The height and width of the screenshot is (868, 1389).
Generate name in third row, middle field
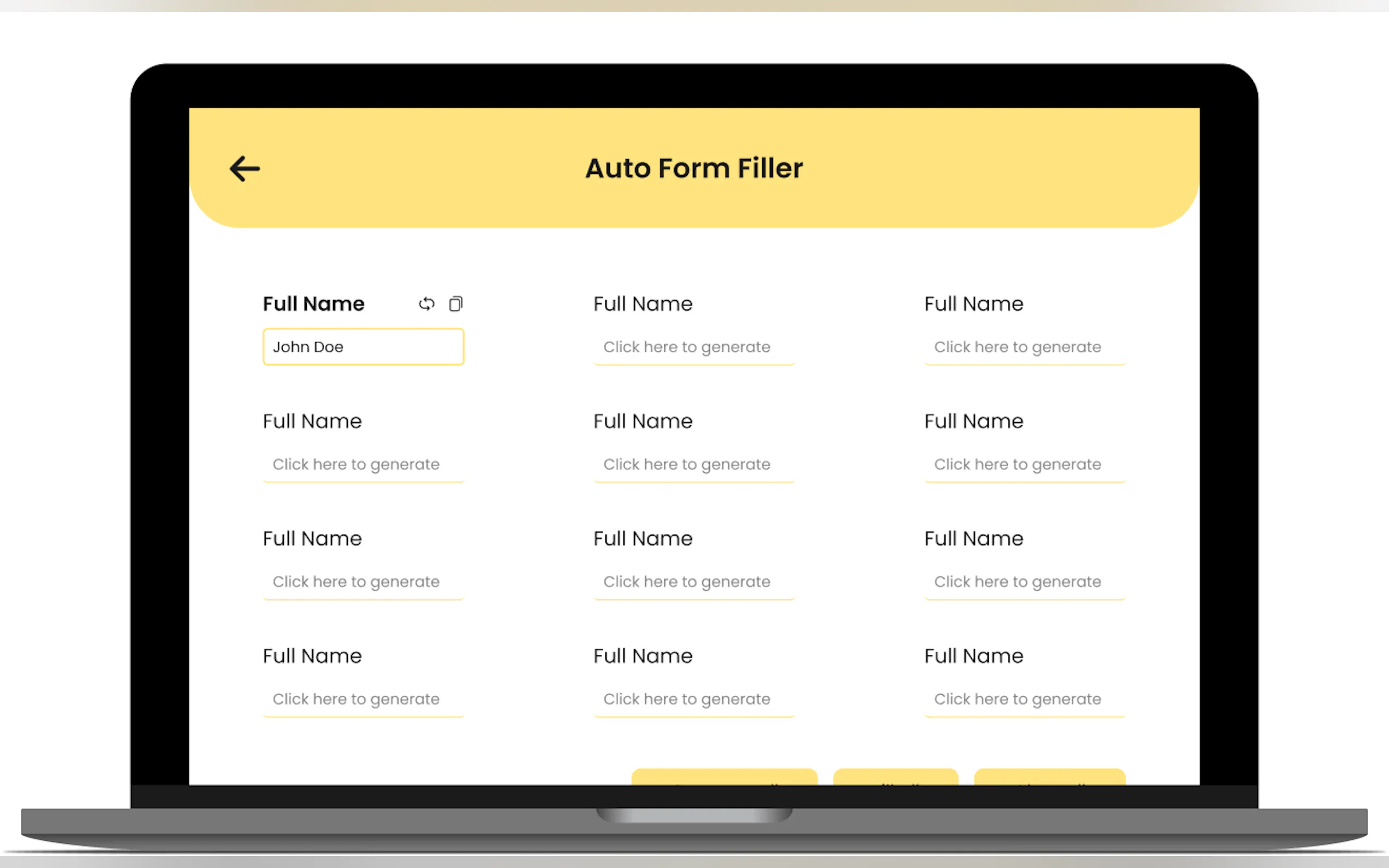(x=693, y=582)
